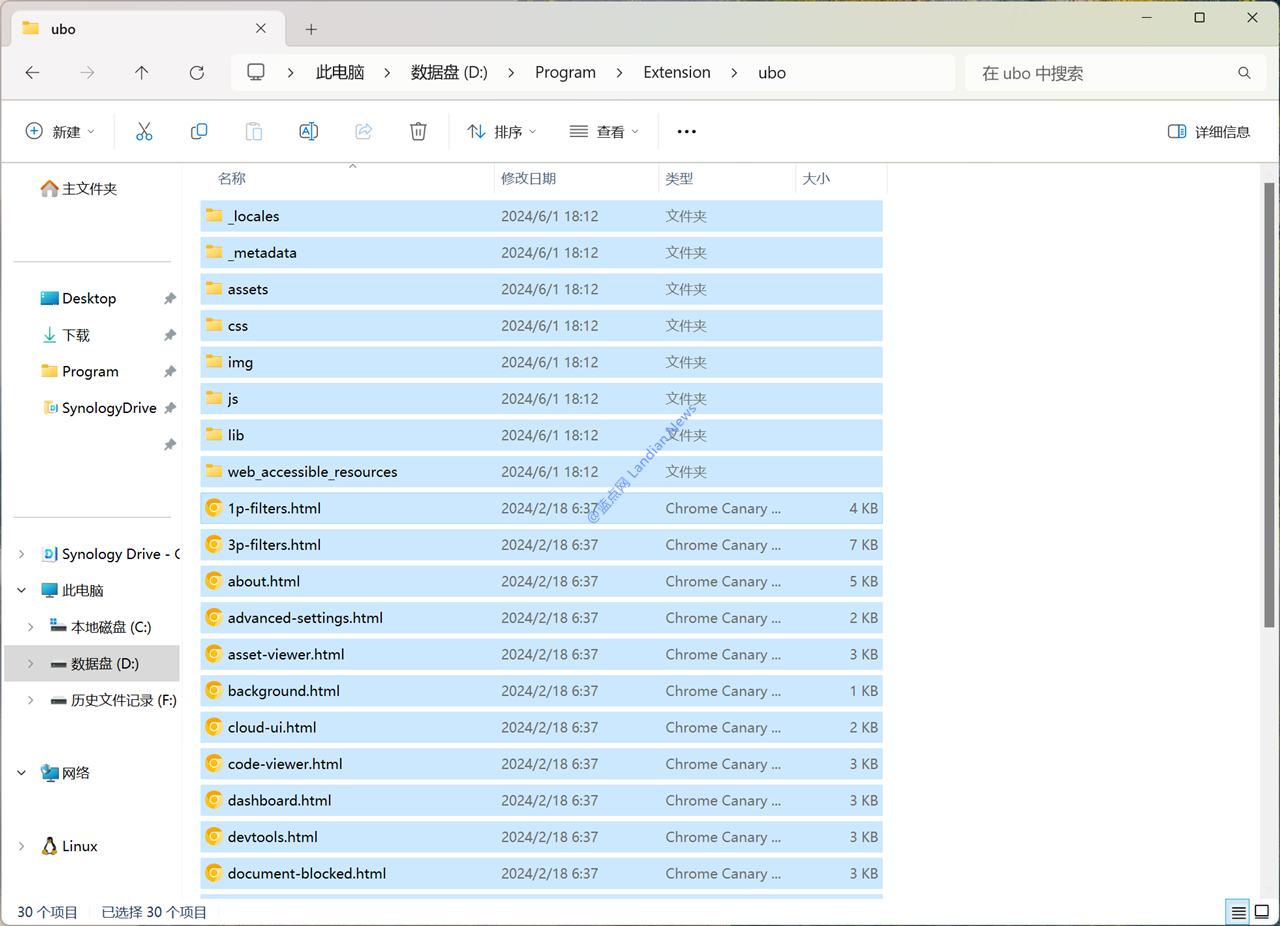Expand the Synology Drive tree node
The width and height of the screenshot is (1280, 926).
click(x=22, y=554)
